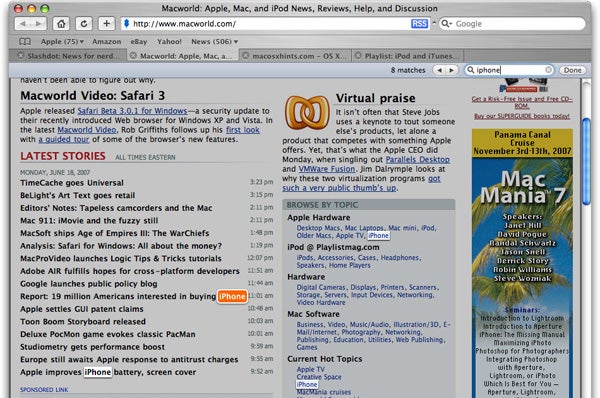This screenshot has height=398, width=600.
Task: Close the Slashdot tab
Action: [x=21, y=56]
